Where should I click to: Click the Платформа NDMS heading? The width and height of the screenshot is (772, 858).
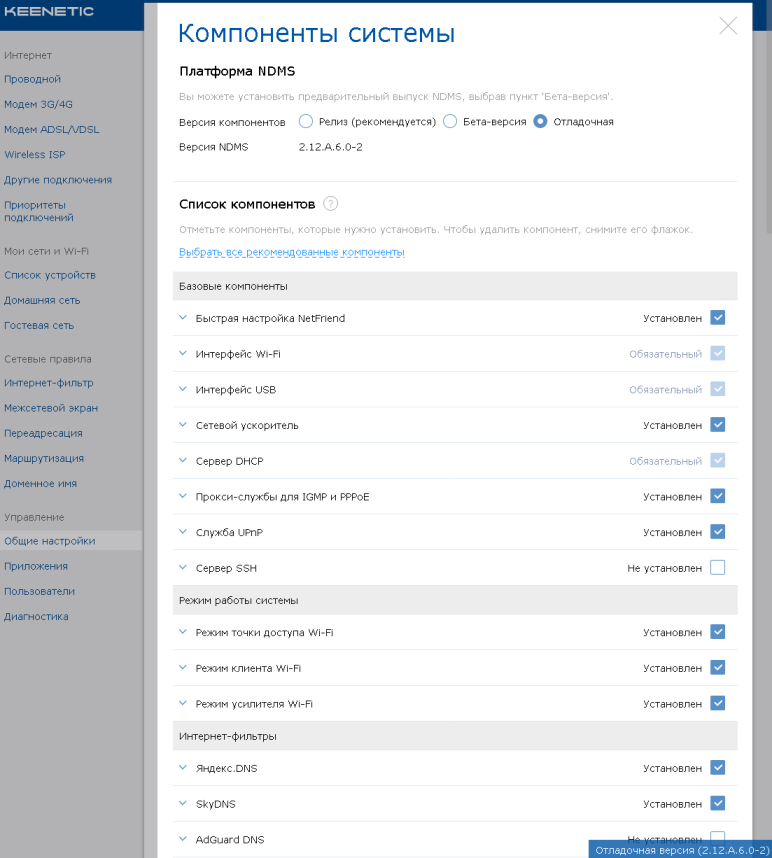coord(237,71)
